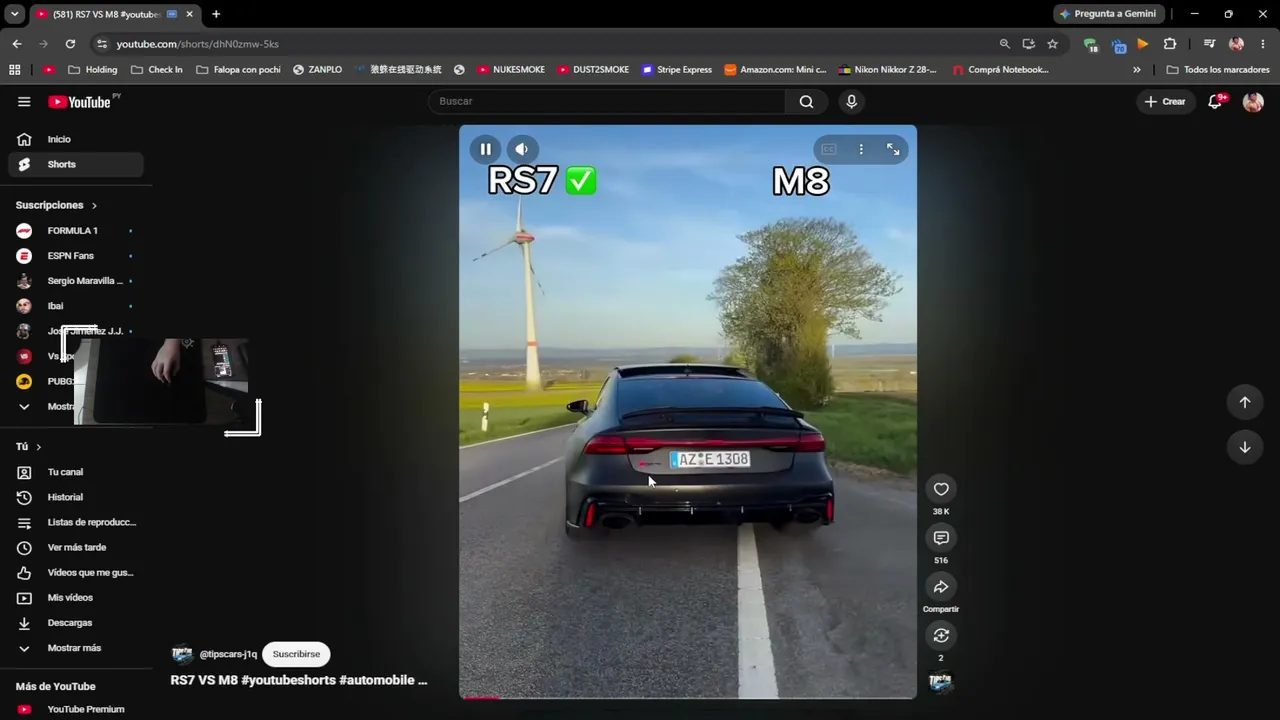Screen dimensions: 1280x720
Task: Open YouTube Premium in the sidebar
Action: click(76, 709)
